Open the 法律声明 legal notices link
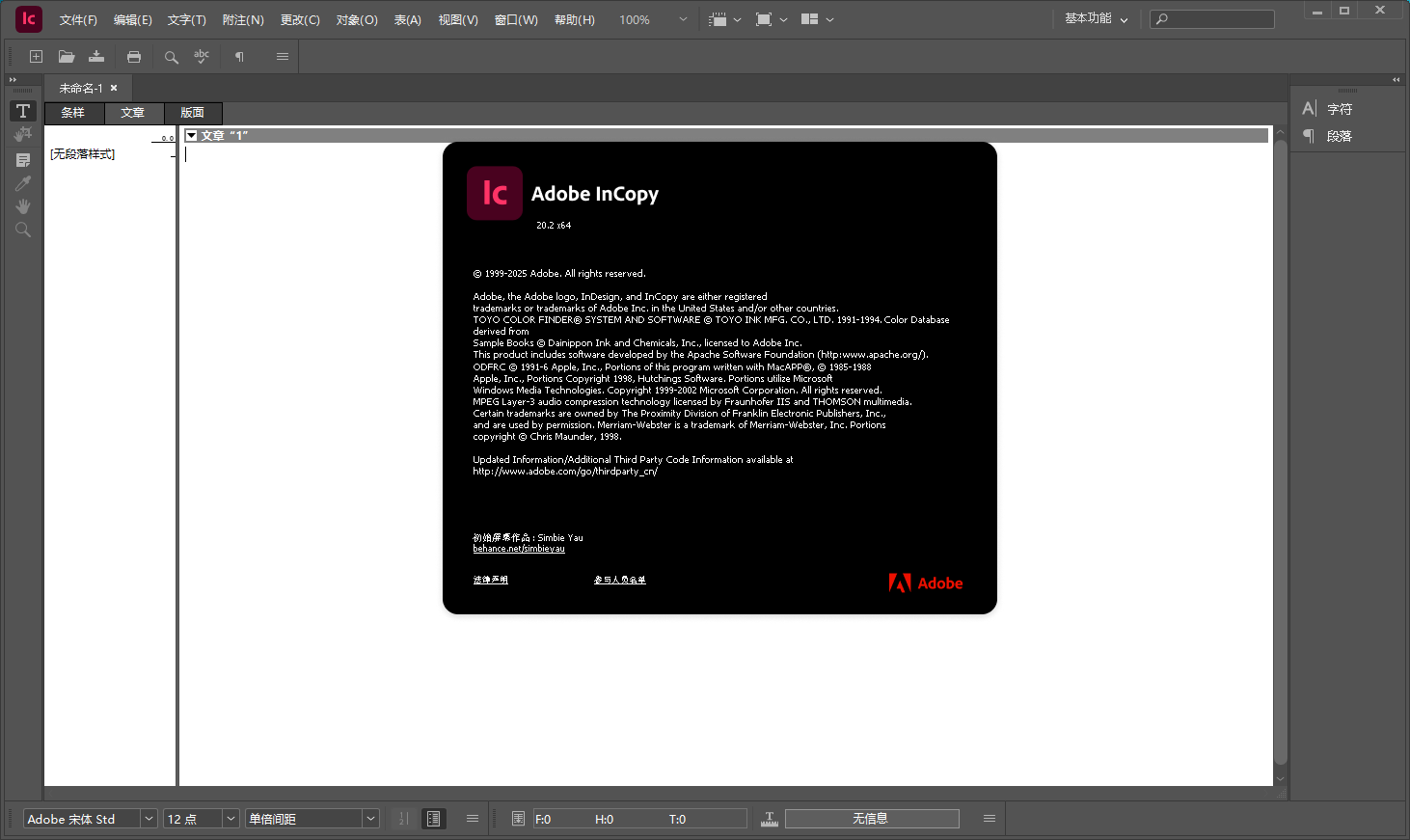Viewport: 1410px width, 840px height. 491,580
